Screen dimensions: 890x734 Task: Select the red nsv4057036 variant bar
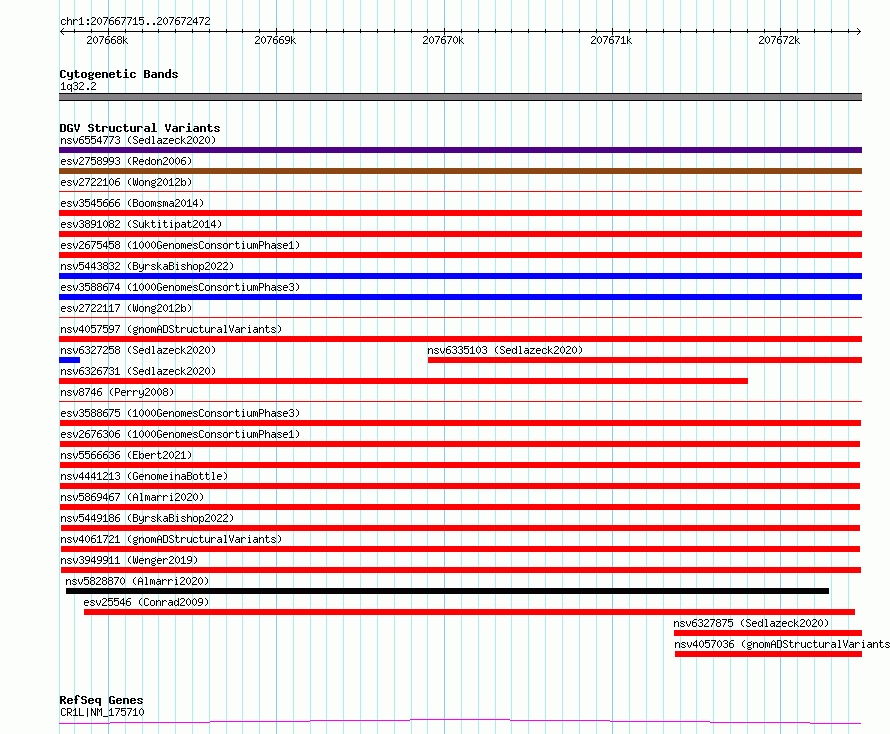click(x=769, y=654)
